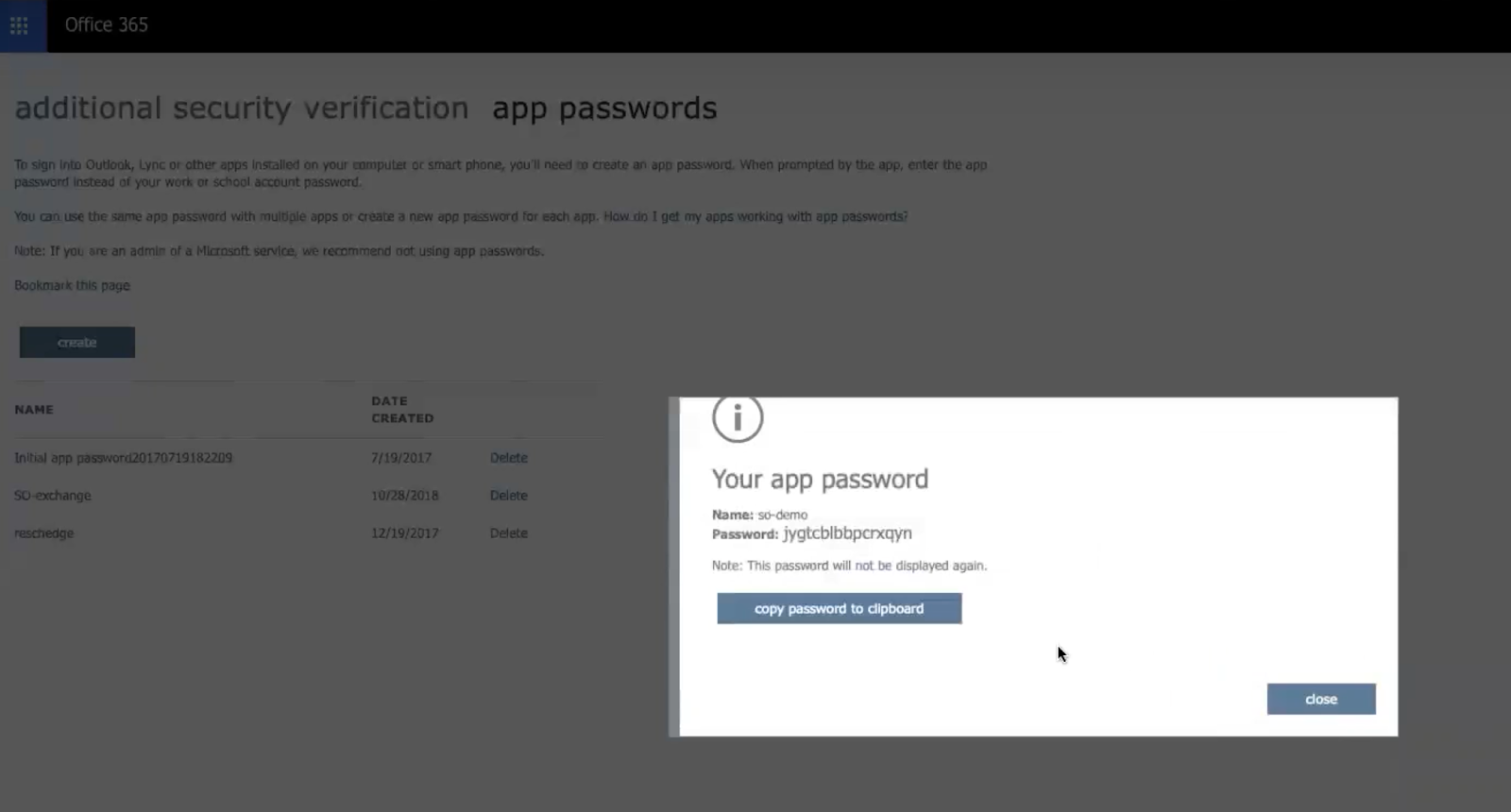Select the app passwords tab heading
This screenshot has width=1511, height=812.
tap(604, 109)
